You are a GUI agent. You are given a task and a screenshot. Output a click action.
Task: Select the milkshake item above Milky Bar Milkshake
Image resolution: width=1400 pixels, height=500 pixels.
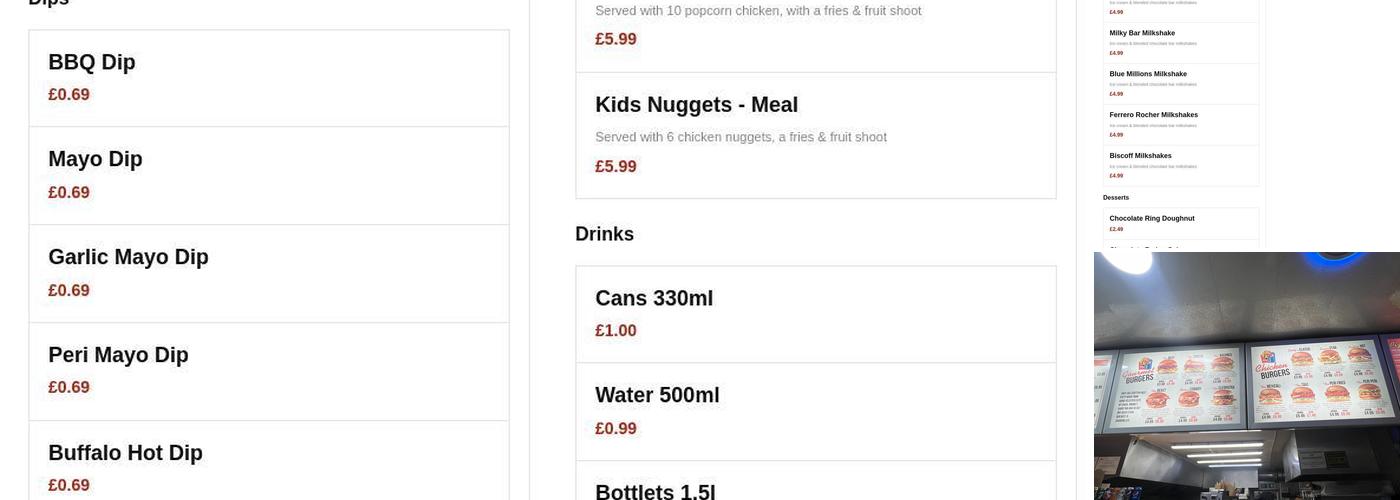tap(1180, 8)
